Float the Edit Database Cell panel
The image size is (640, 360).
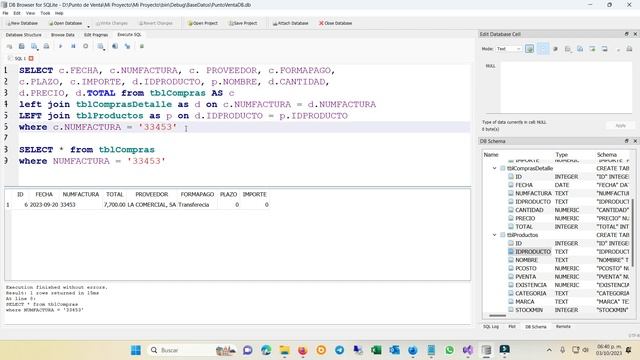[x=627, y=34]
